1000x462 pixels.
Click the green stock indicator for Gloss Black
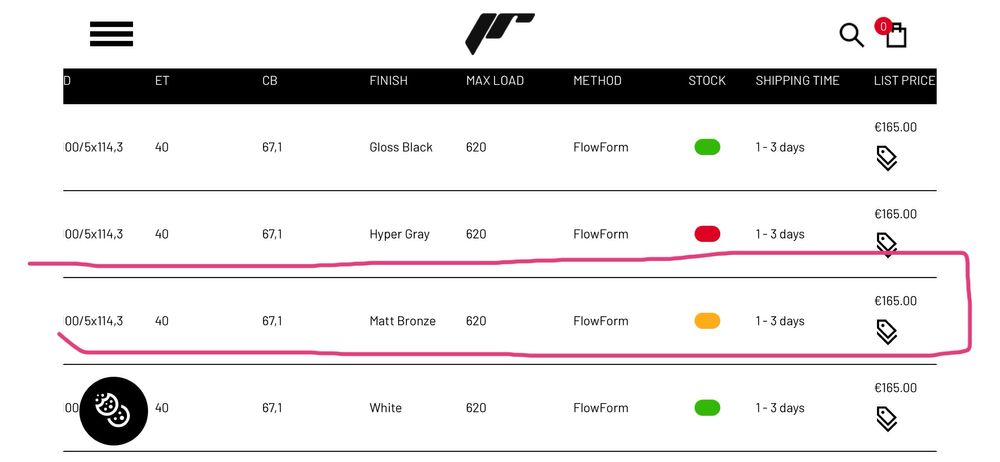coord(707,147)
